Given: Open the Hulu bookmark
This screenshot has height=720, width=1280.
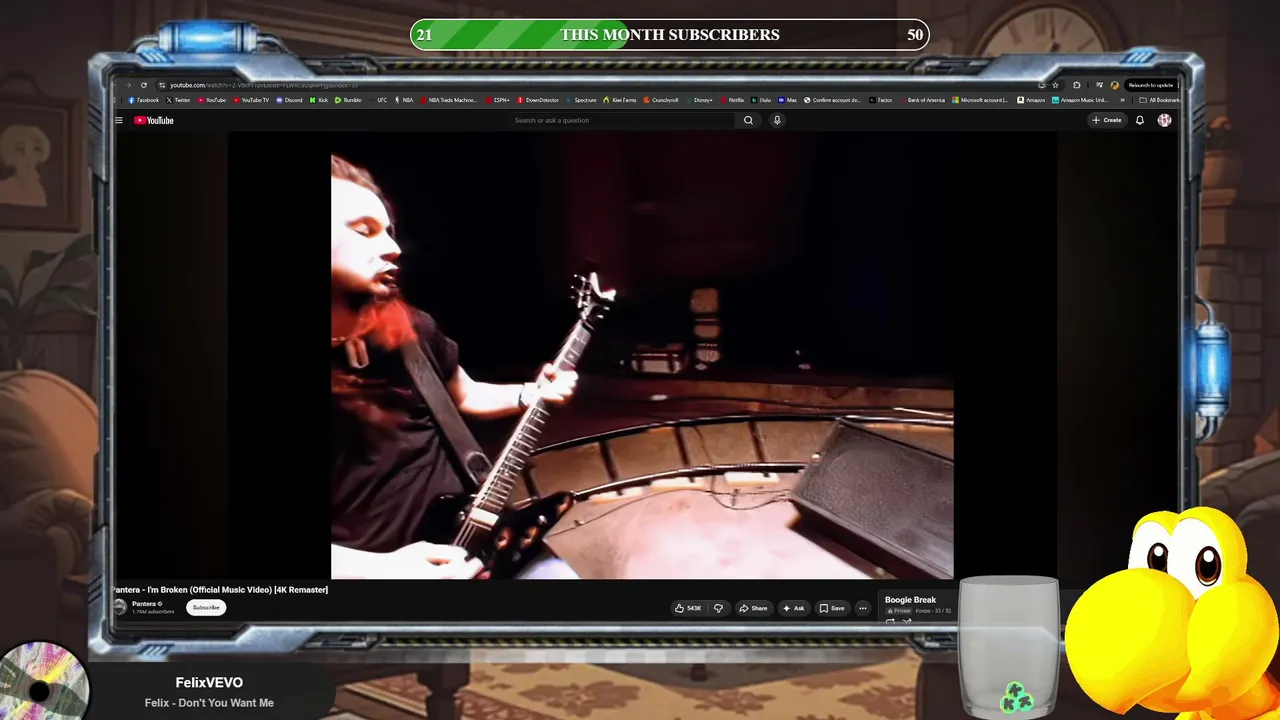Looking at the screenshot, I should (762, 100).
